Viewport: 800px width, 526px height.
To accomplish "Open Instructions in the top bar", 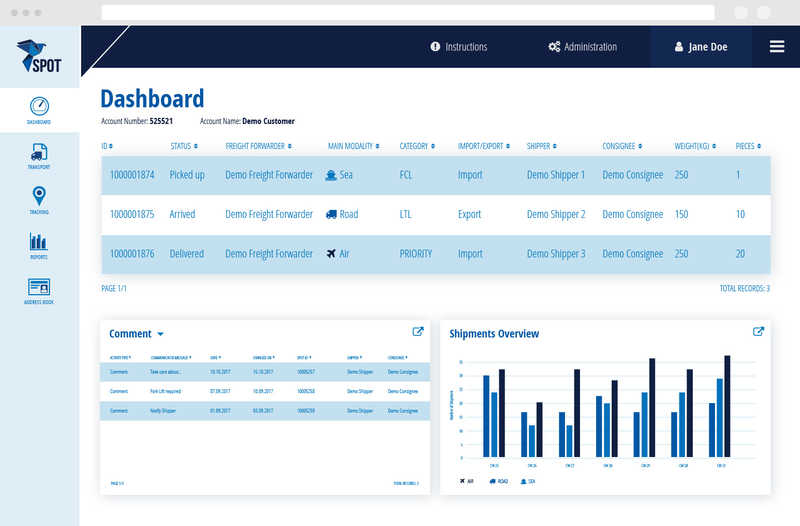I will click(x=459, y=47).
